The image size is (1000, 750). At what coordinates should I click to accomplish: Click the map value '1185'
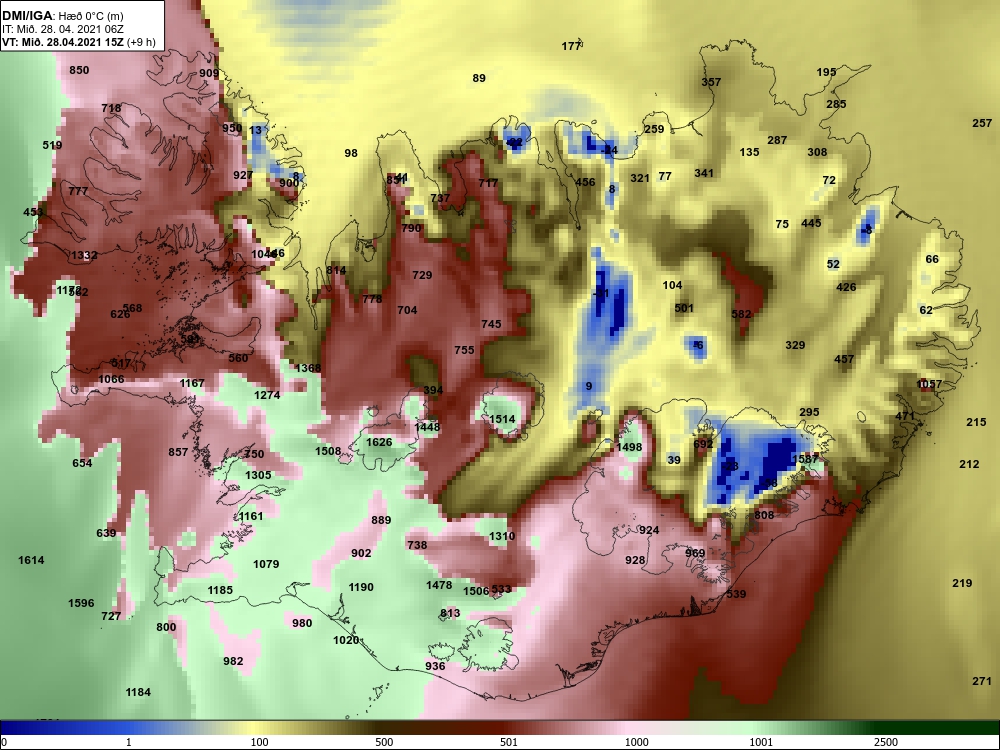(x=220, y=591)
